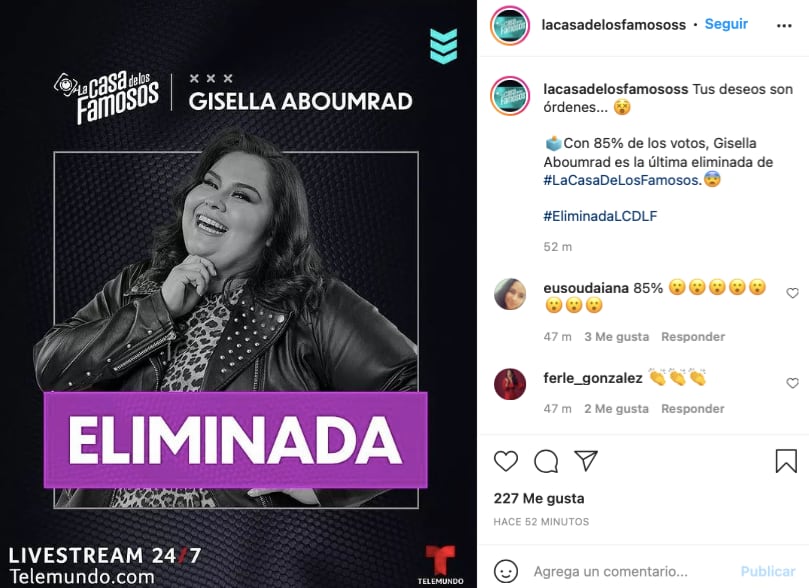View the 227 Me gusta likes list
The width and height of the screenshot is (809, 588).
coord(539,498)
